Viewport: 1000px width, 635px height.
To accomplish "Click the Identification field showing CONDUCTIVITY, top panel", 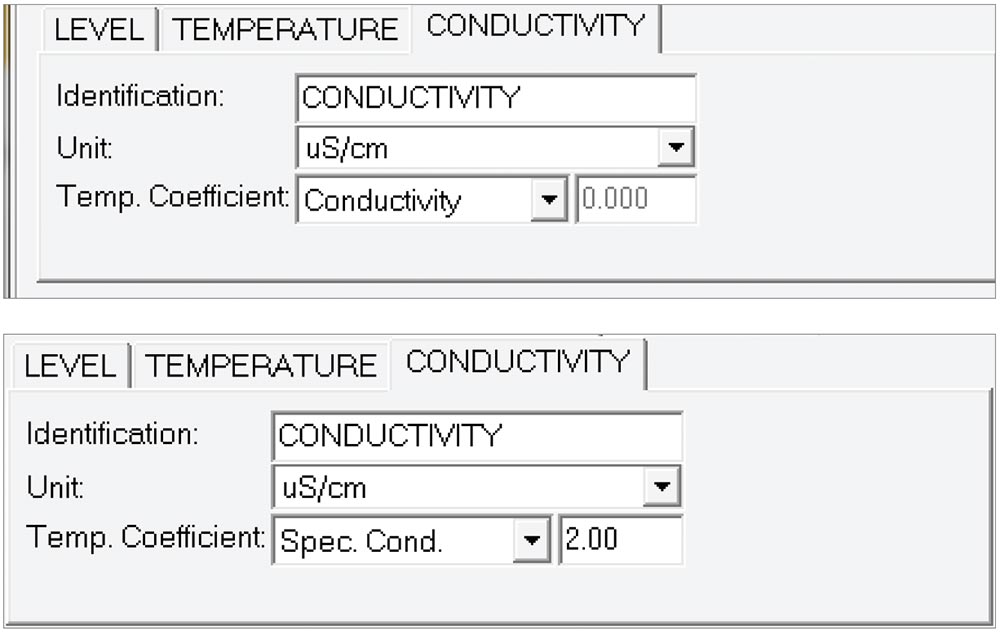I will click(495, 97).
